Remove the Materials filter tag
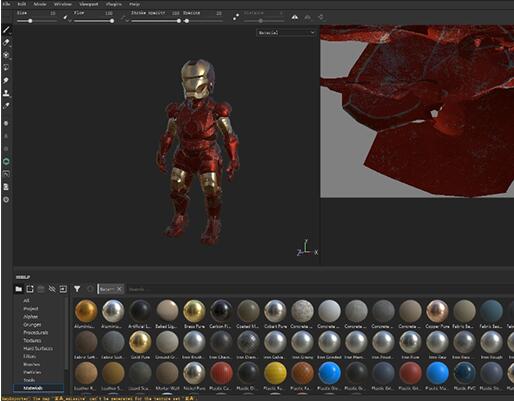Screen dimensions: 514x401 click(x=119, y=289)
